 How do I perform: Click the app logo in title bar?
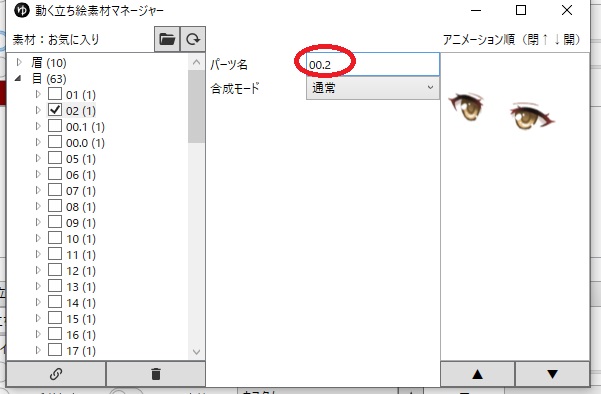coord(21,10)
